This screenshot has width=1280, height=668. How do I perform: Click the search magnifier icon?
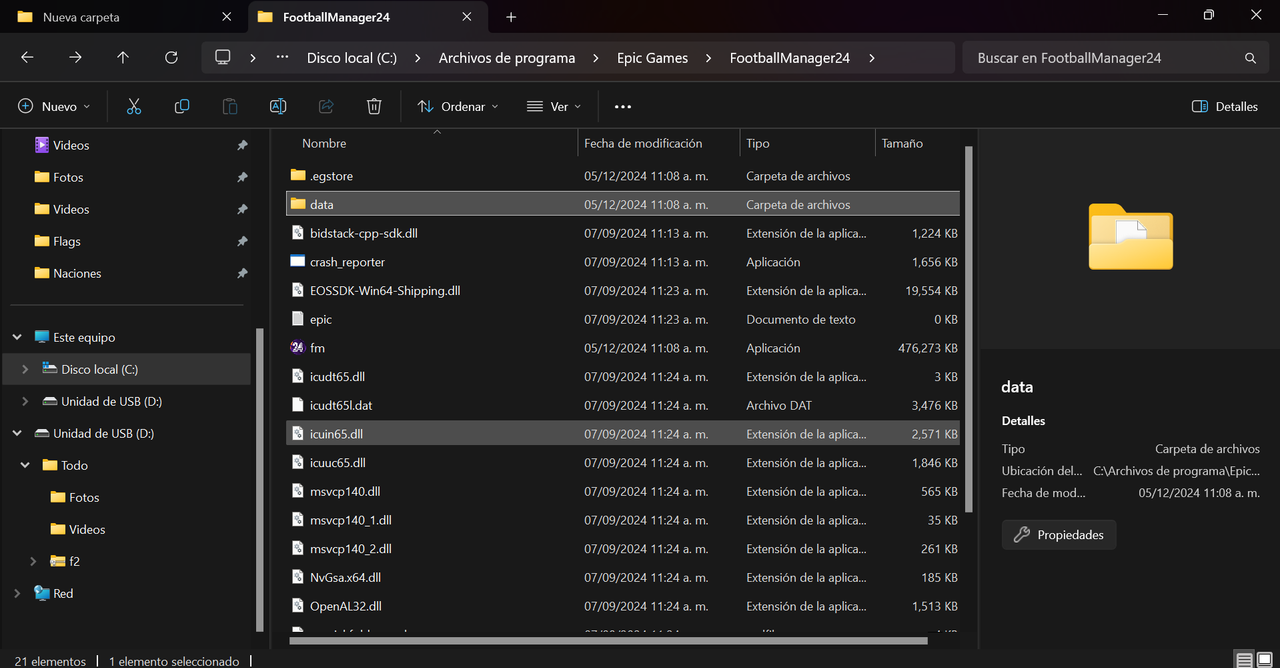tap(1250, 58)
